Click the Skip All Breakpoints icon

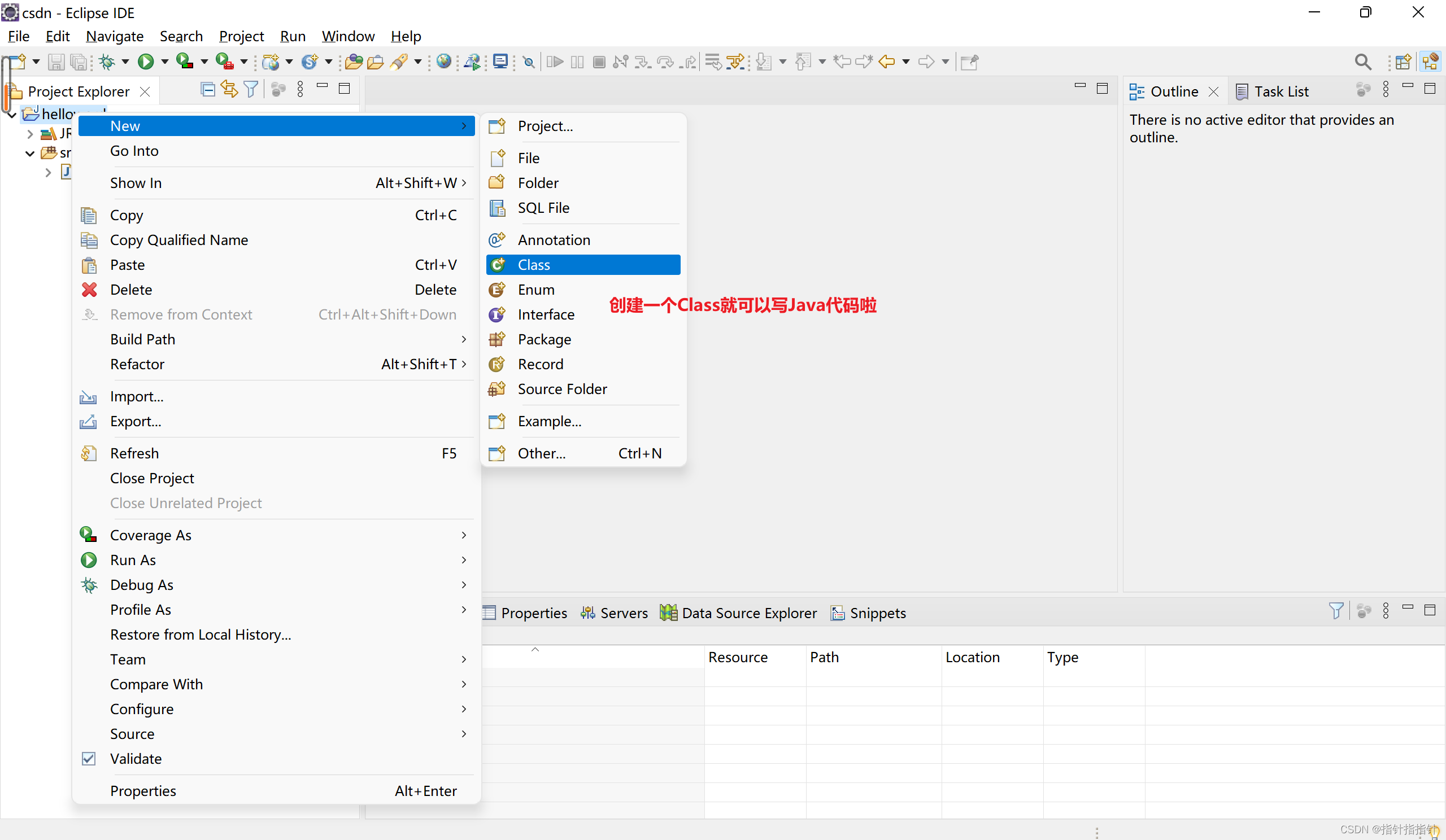pos(529,62)
